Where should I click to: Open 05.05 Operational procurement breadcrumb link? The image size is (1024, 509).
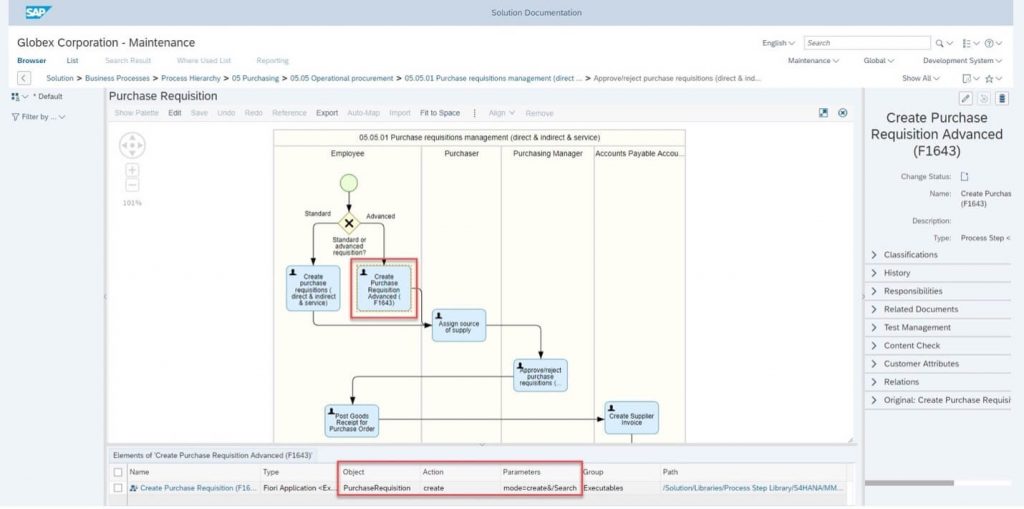342,78
